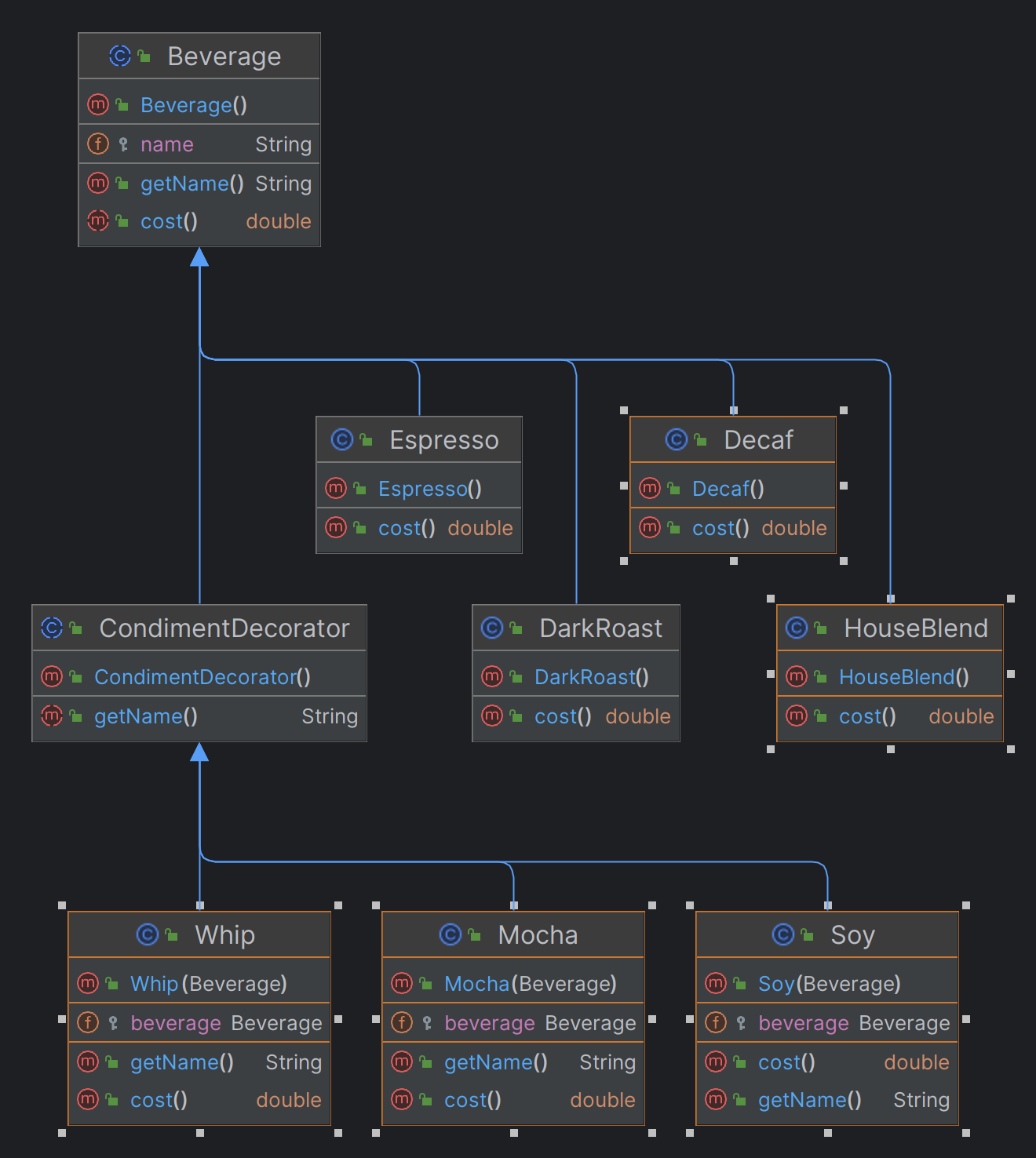Select the Mocha class title
The height and width of the screenshot is (1158, 1036).
click(x=538, y=935)
